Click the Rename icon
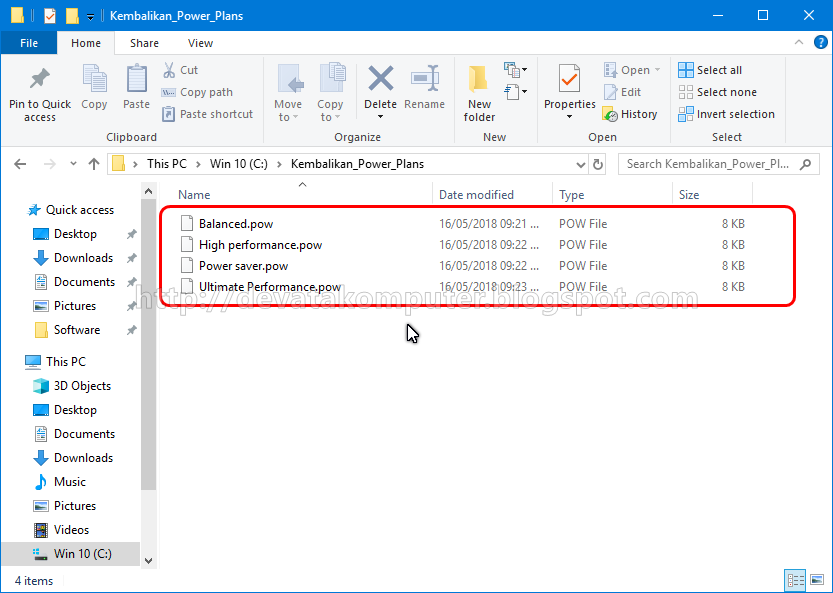The image size is (833, 593). pyautogui.click(x=424, y=79)
